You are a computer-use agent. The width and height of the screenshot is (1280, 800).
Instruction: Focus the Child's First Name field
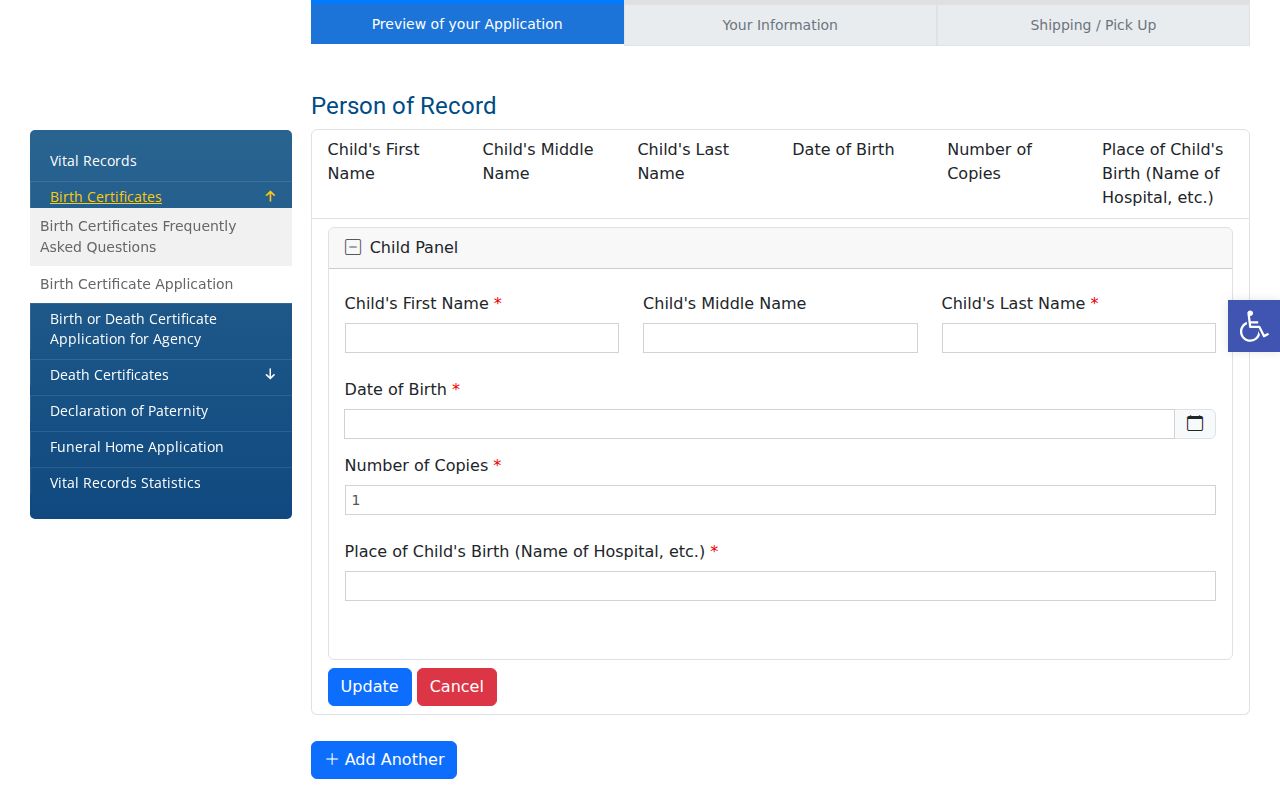click(x=482, y=338)
